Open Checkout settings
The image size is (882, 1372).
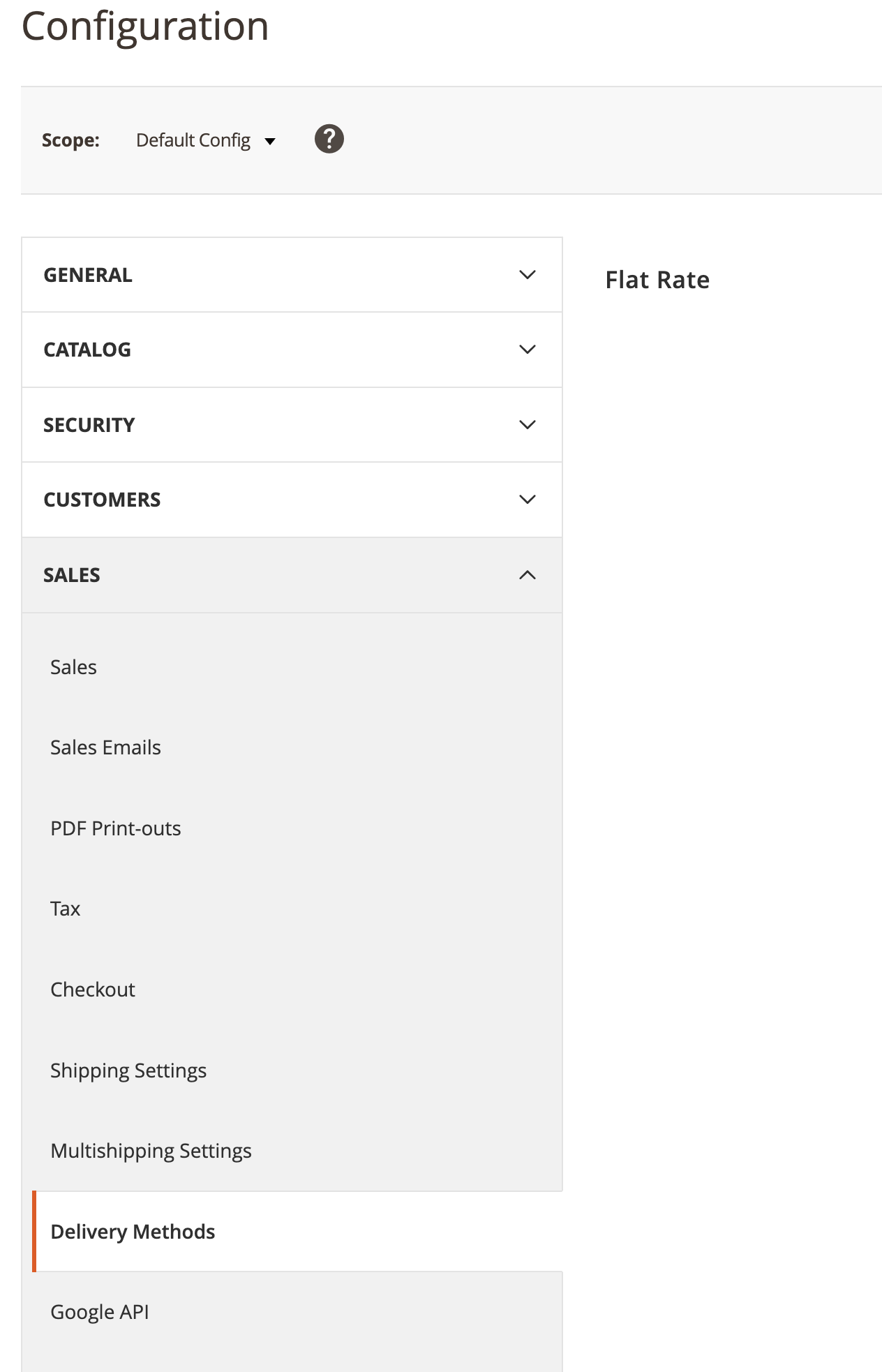[x=93, y=990]
